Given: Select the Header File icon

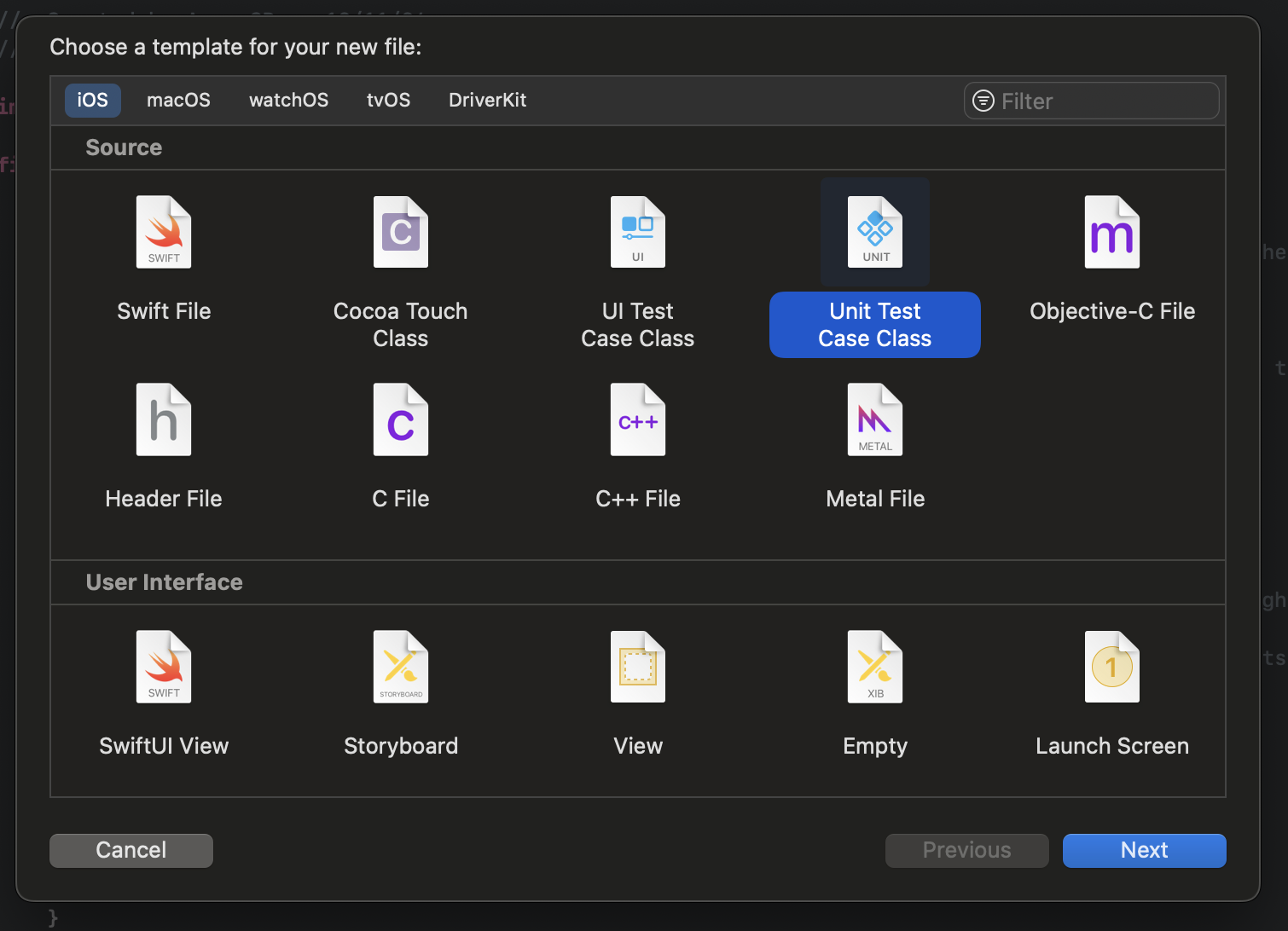Looking at the screenshot, I should 164,419.
